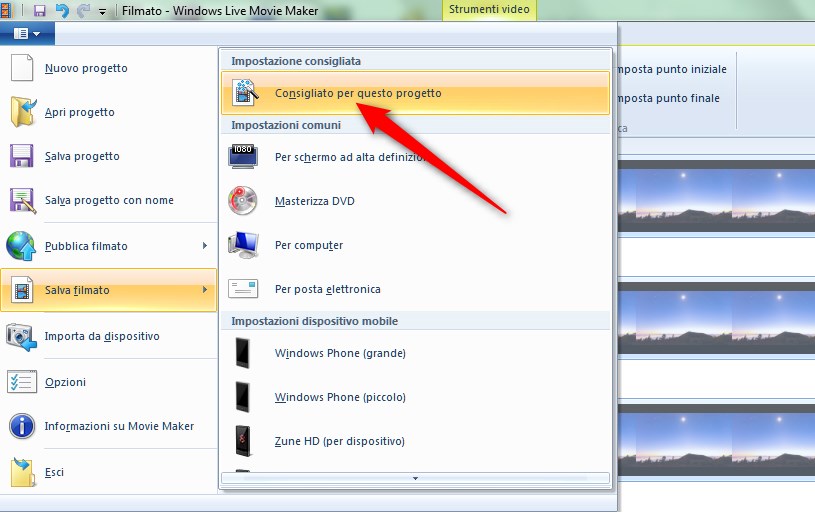Click the Masterizza DVD disc icon

click(x=243, y=201)
